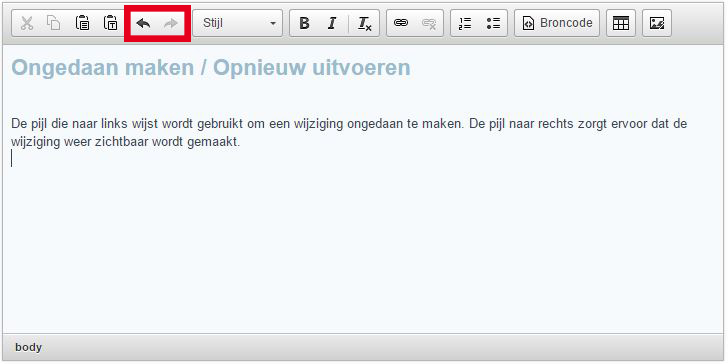Click the paragraph starting 'De pijl die naar links'
Image resolution: width=728 pixels, height=364 pixels.
point(349,133)
